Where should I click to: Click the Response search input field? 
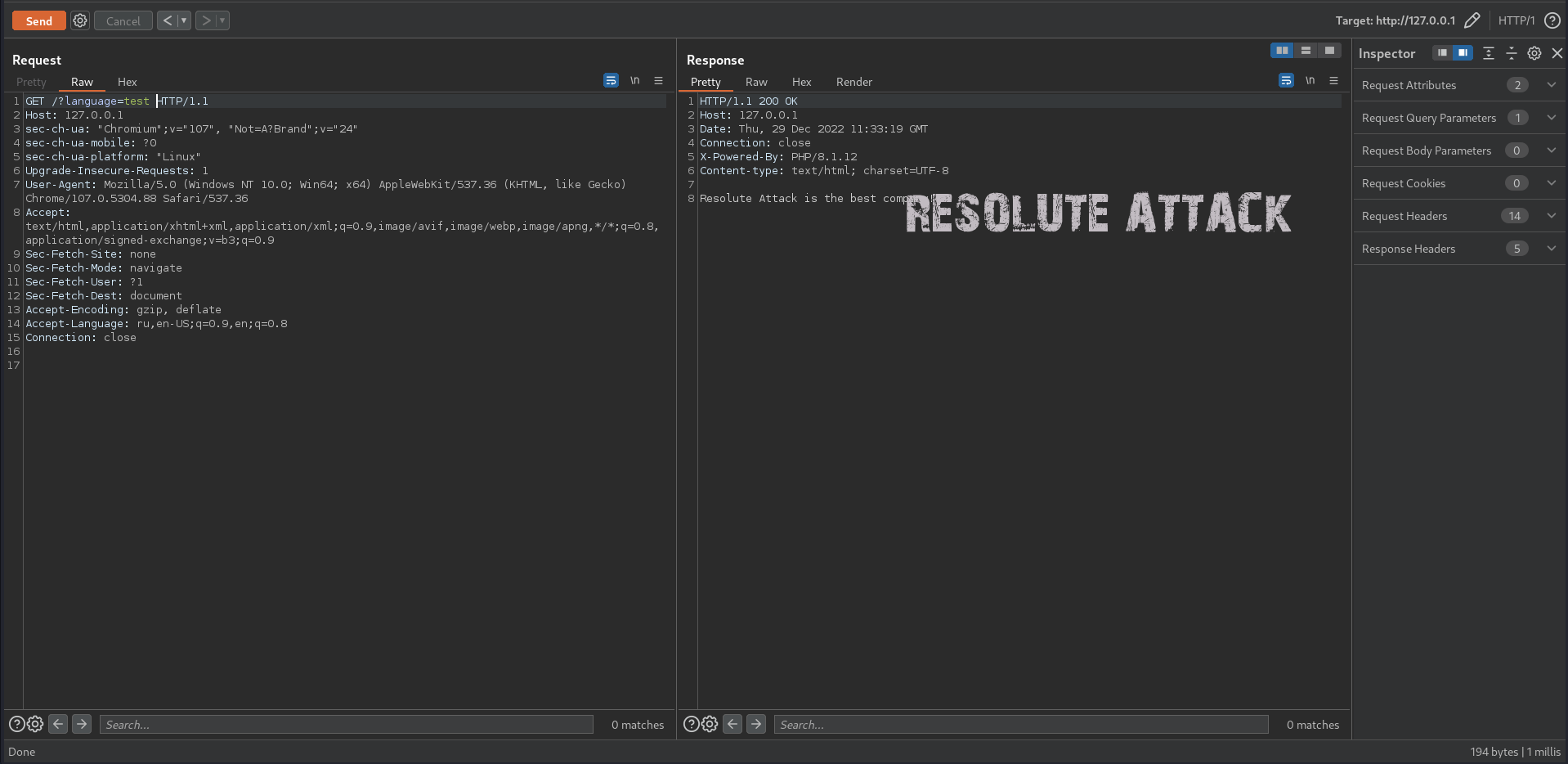1020,724
